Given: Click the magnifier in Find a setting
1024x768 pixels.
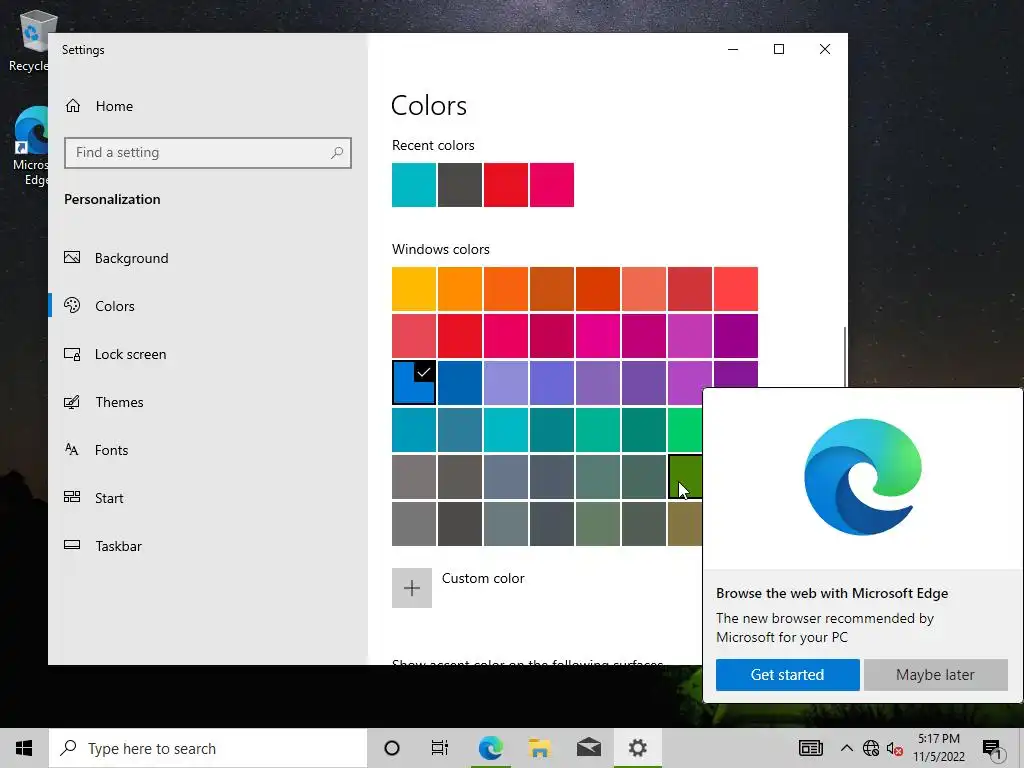Looking at the screenshot, I should pos(337,153).
